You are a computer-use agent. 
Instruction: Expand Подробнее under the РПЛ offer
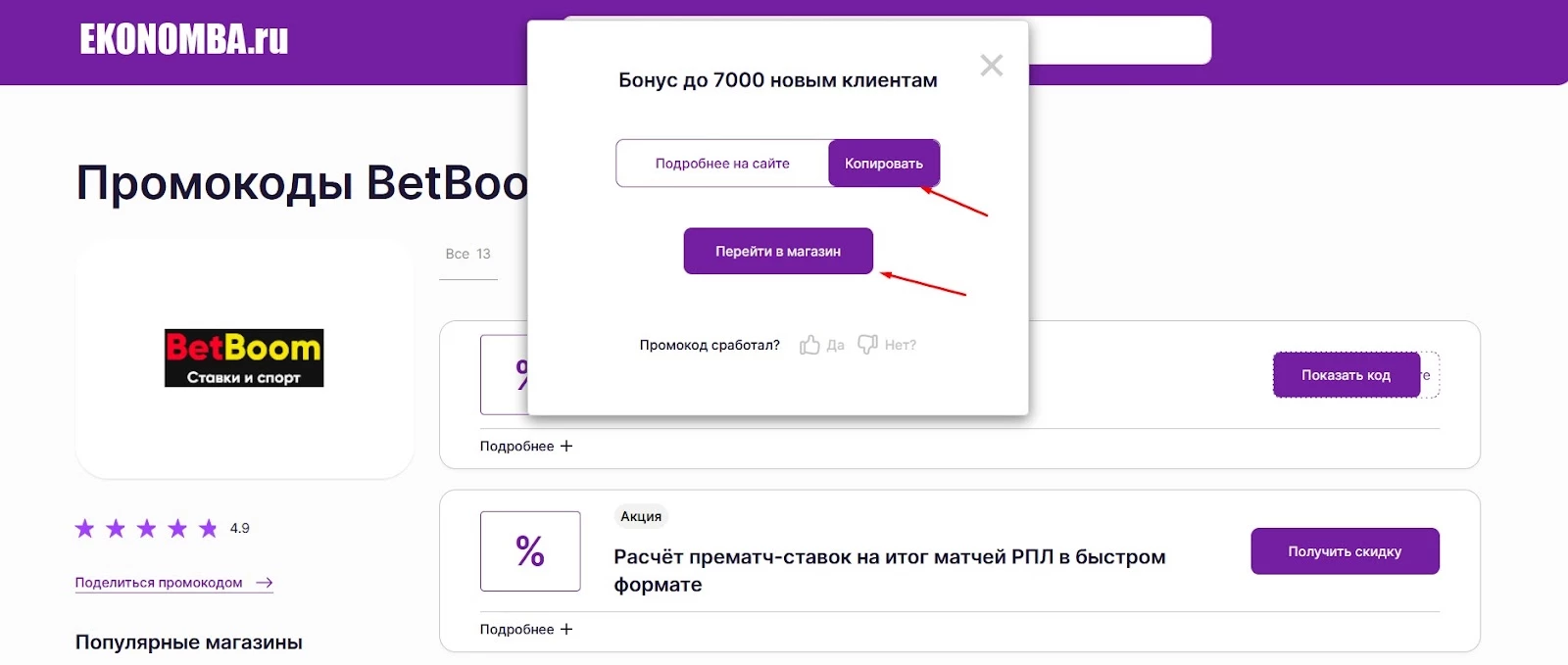click(526, 629)
